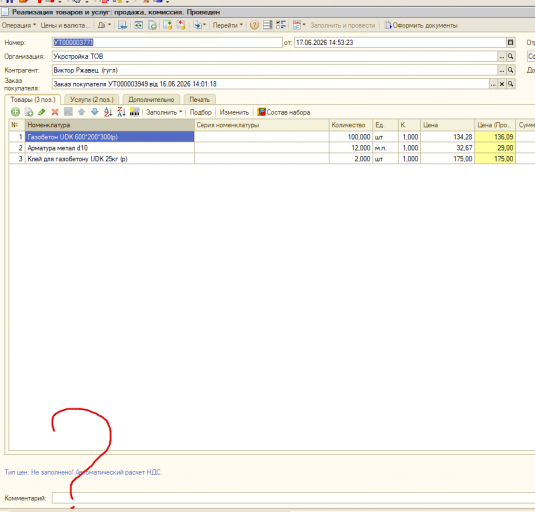Open selection ellipsis for Контрагент
535x512 pixels.
(x=502, y=70)
